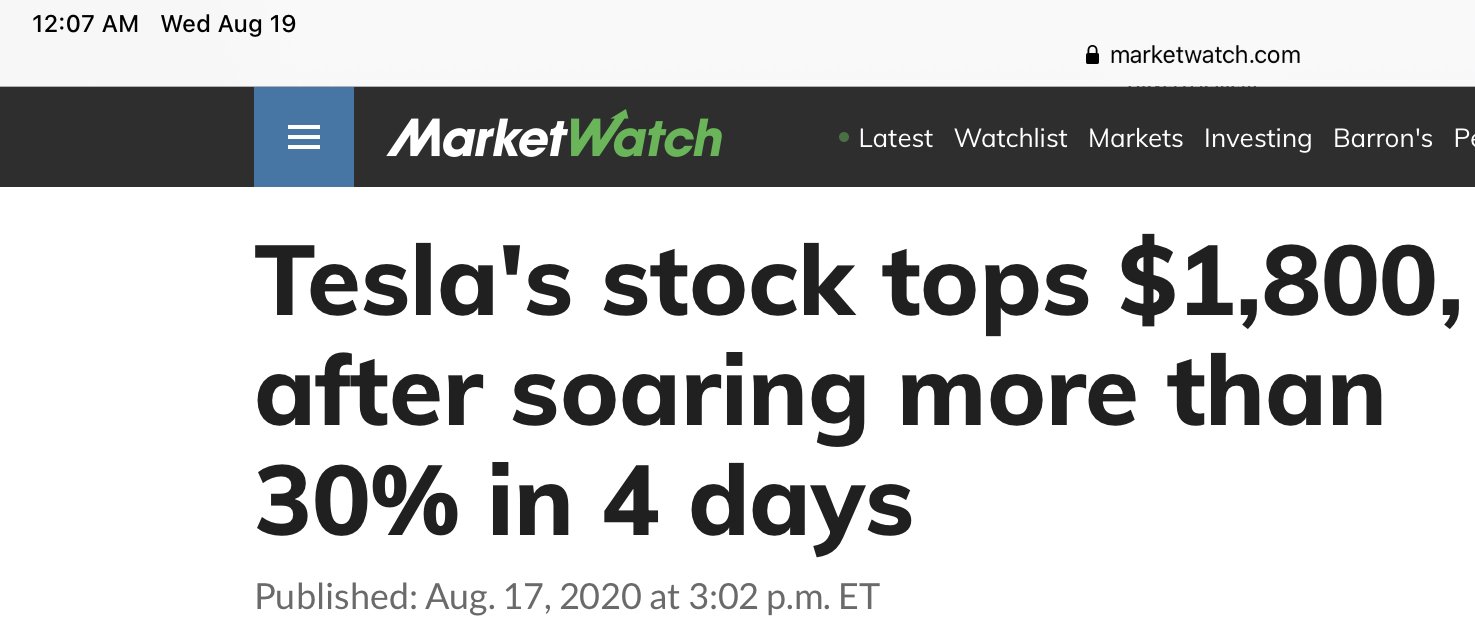The width and height of the screenshot is (1475, 628).
Task: Open the Markets nav item
Action: point(1135,138)
